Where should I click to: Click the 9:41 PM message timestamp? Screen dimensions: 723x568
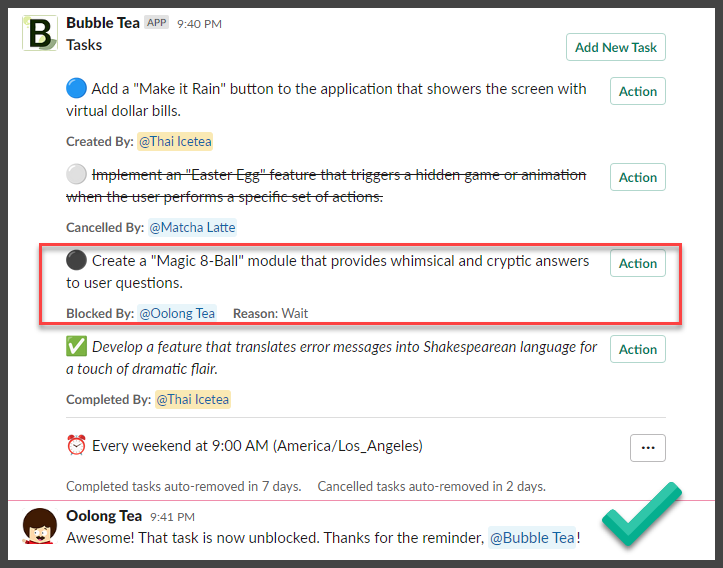click(x=172, y=517)
